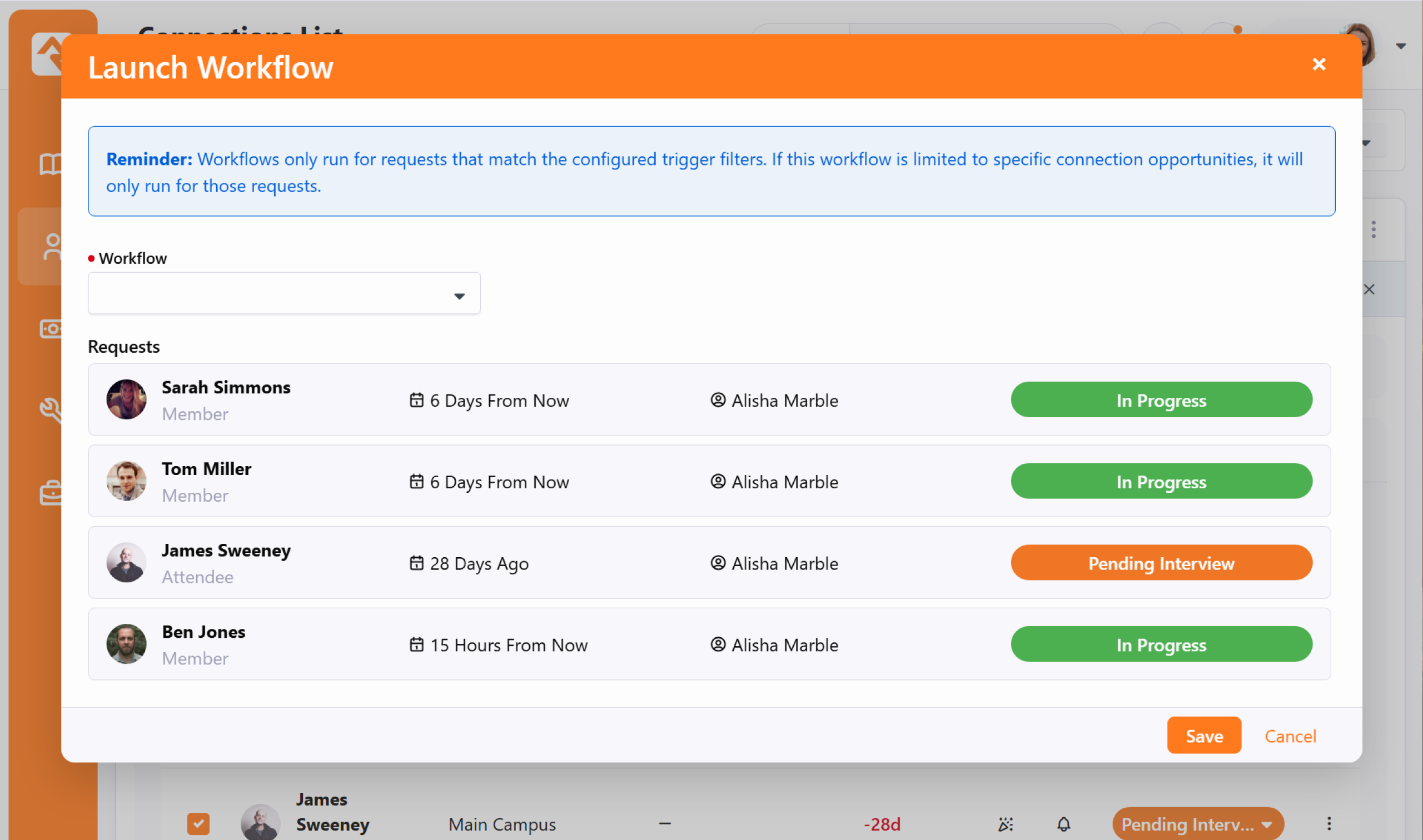Open the book icon in sidebar
1423x840 pixels.
(x=51, y=164)
